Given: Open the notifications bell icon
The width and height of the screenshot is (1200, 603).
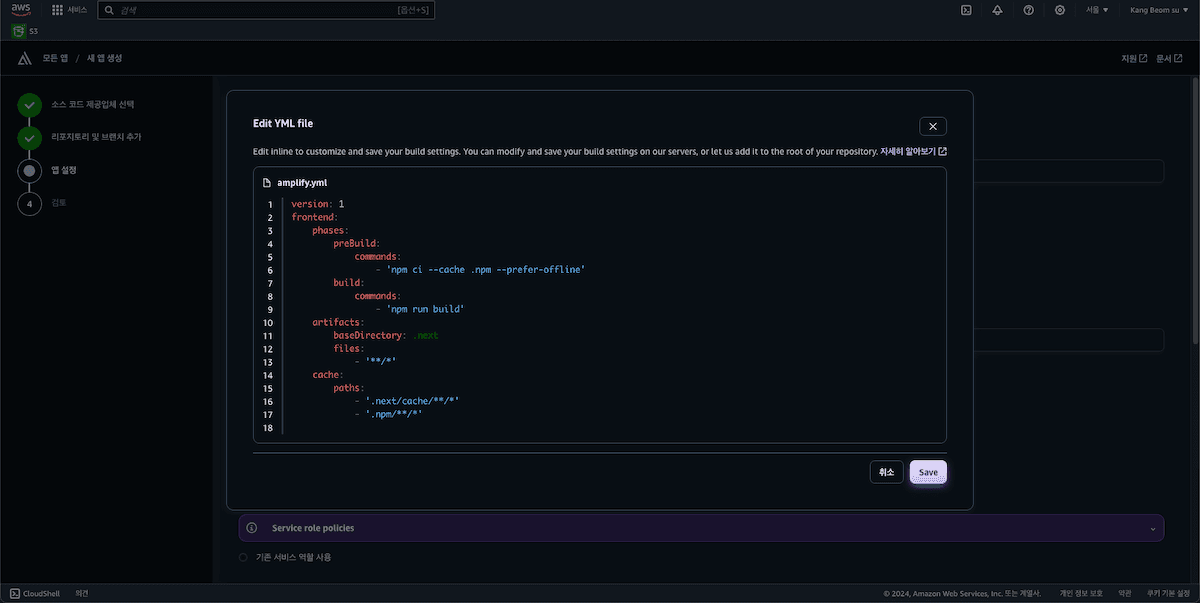Looking at the screenshot, I should (997, 10).
